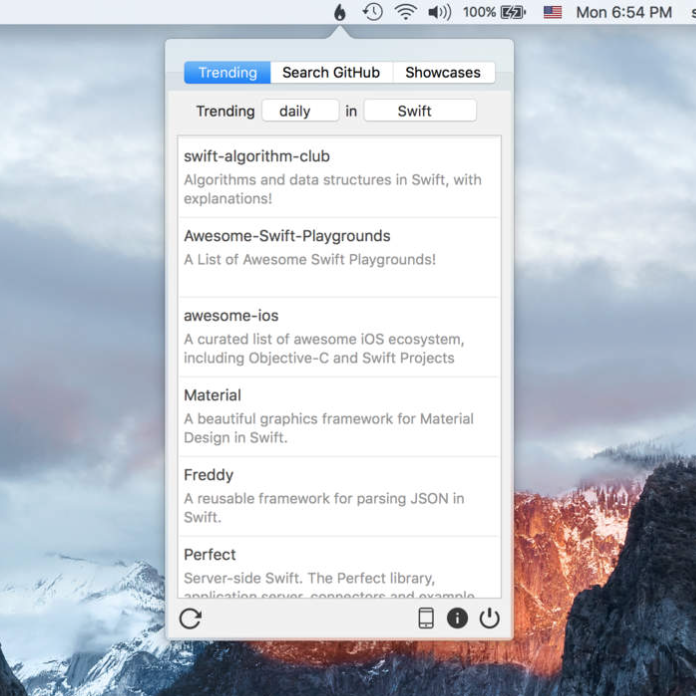This screenshot has height=696, width=696.
Task: Click the clock Mon 6:54 PM
Action: click(x=624, y=12)
